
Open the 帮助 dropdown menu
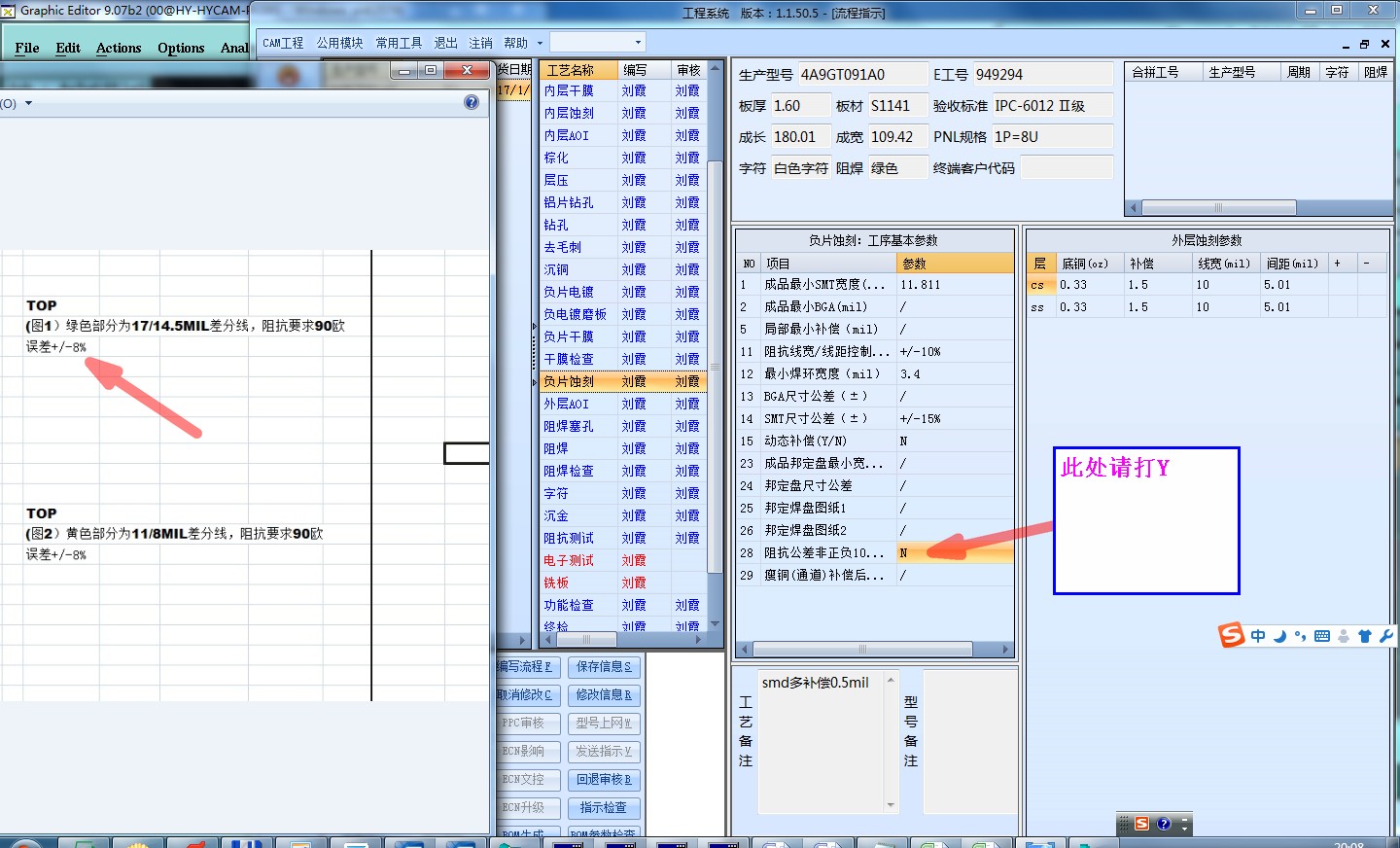pyautogui.click(x=522, y=43)
